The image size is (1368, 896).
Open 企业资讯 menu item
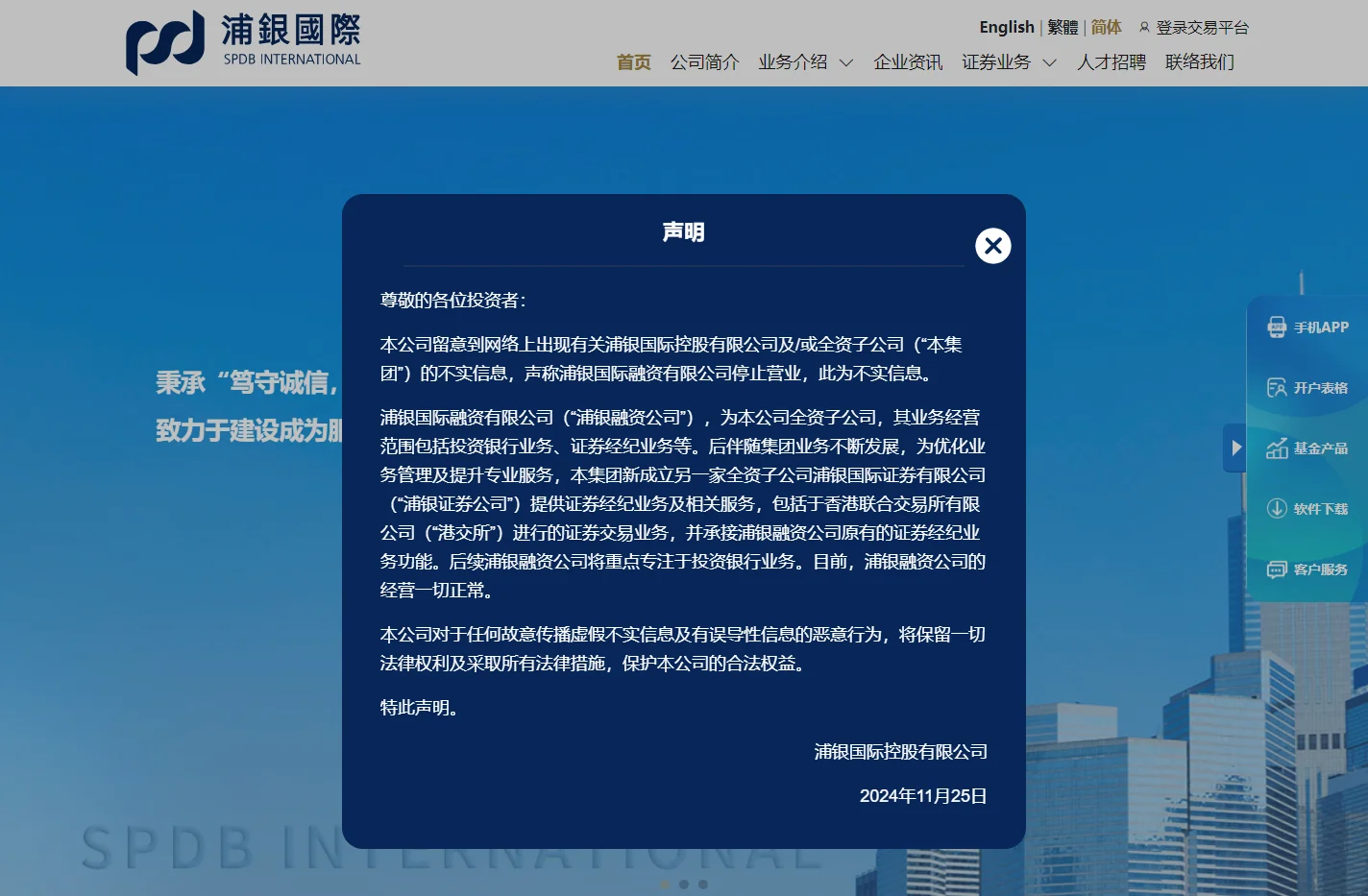pyautogui.click(x=908, y=62)
